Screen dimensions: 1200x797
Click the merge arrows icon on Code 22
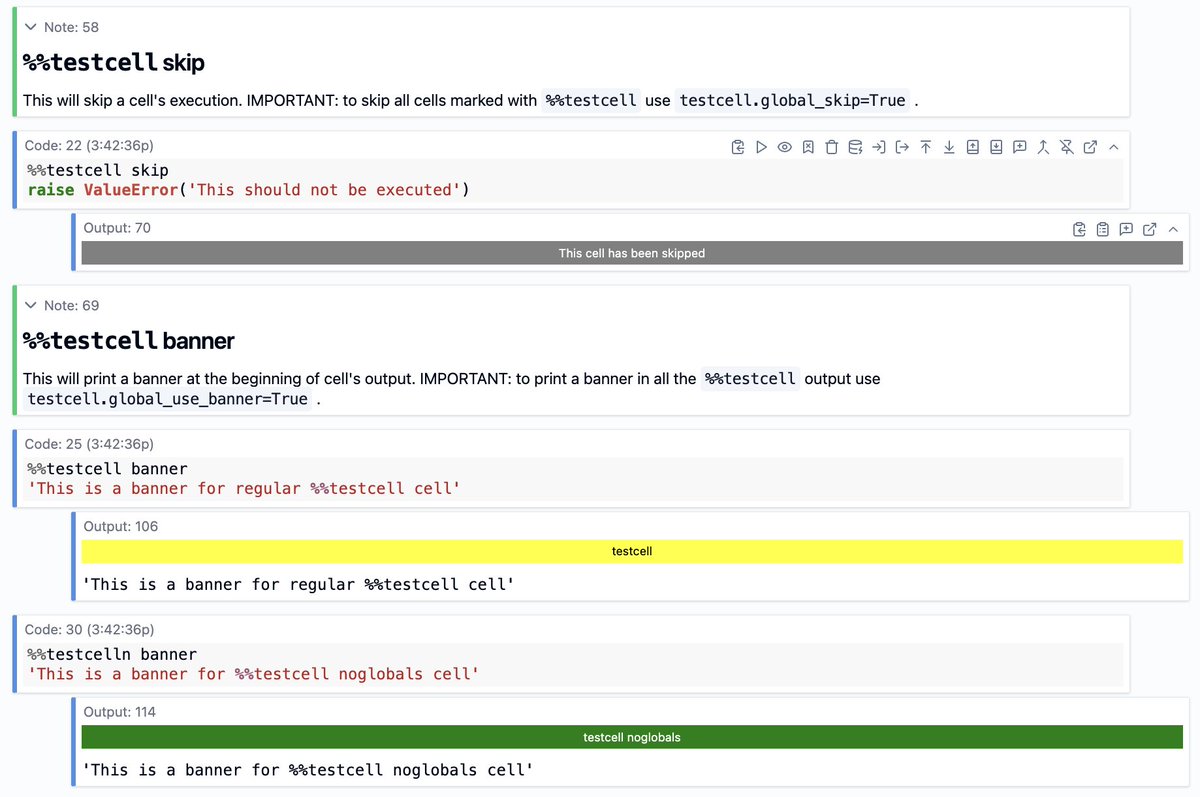tap(1043, 147)
